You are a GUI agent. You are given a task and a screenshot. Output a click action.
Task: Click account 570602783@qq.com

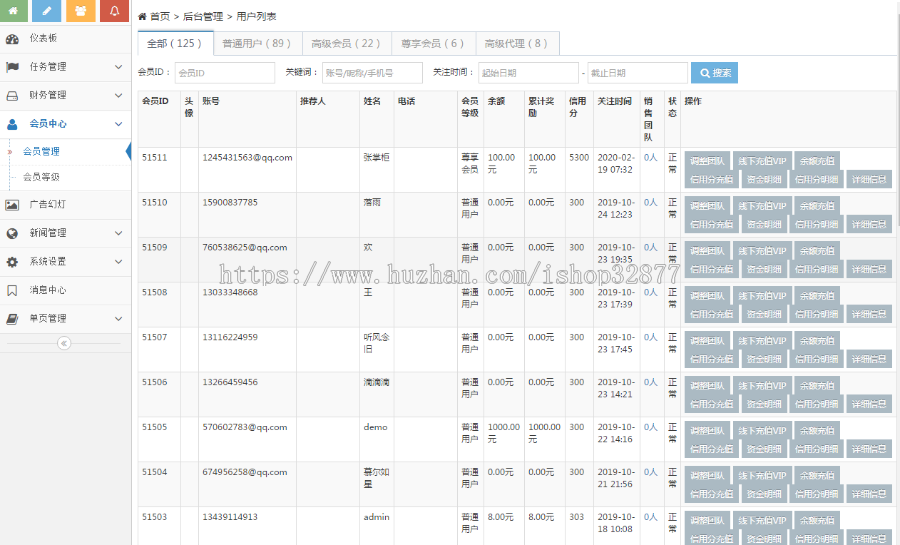click(245, 427)
